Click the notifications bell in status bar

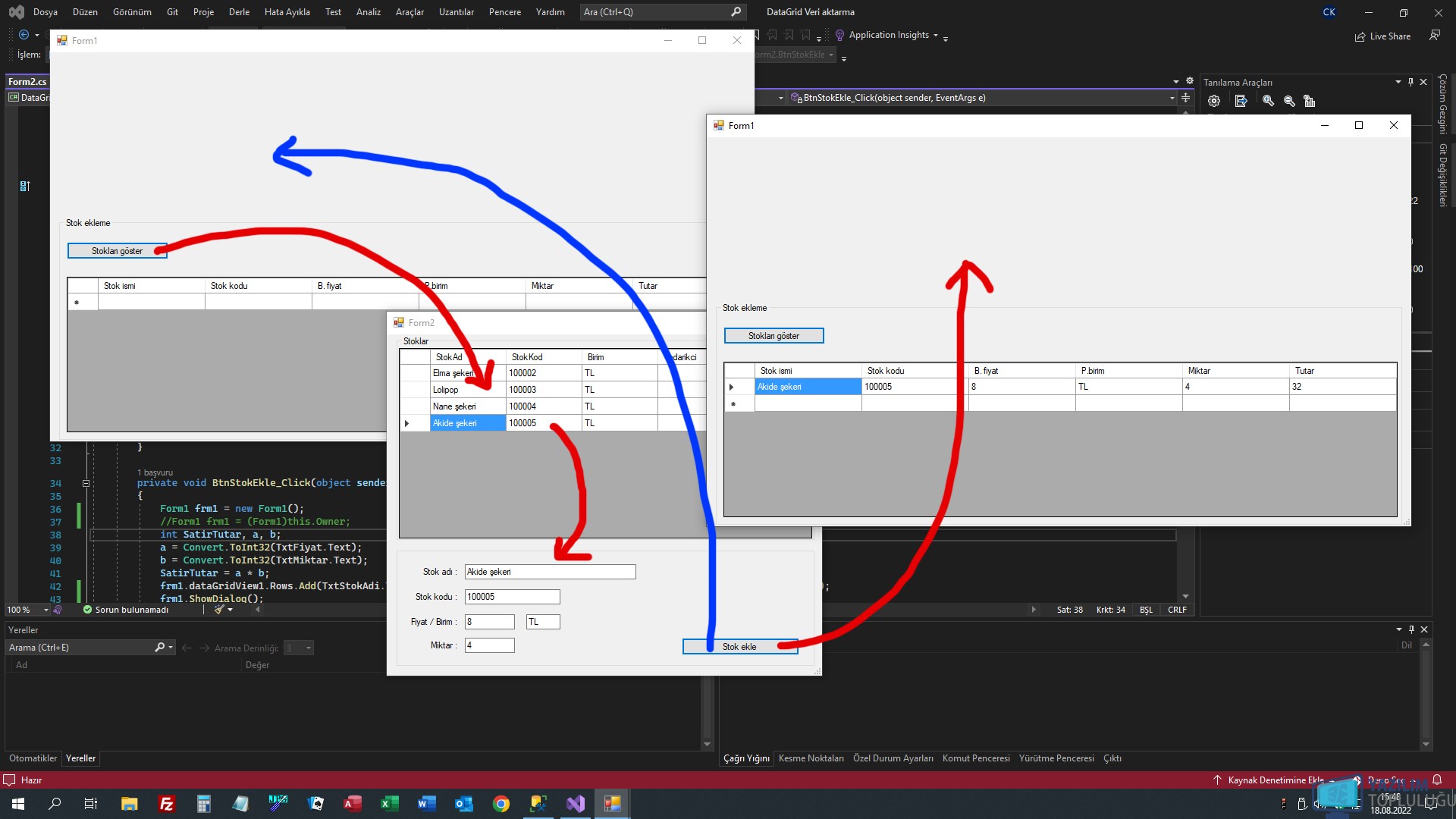coord(1437,780)
